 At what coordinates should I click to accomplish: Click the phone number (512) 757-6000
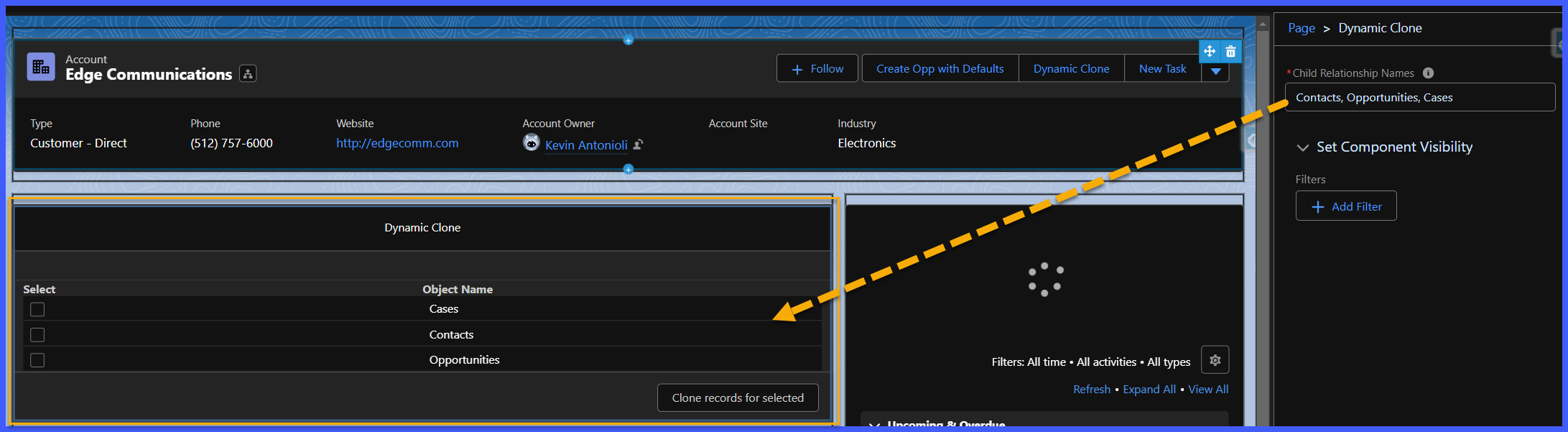pos(231,143)
